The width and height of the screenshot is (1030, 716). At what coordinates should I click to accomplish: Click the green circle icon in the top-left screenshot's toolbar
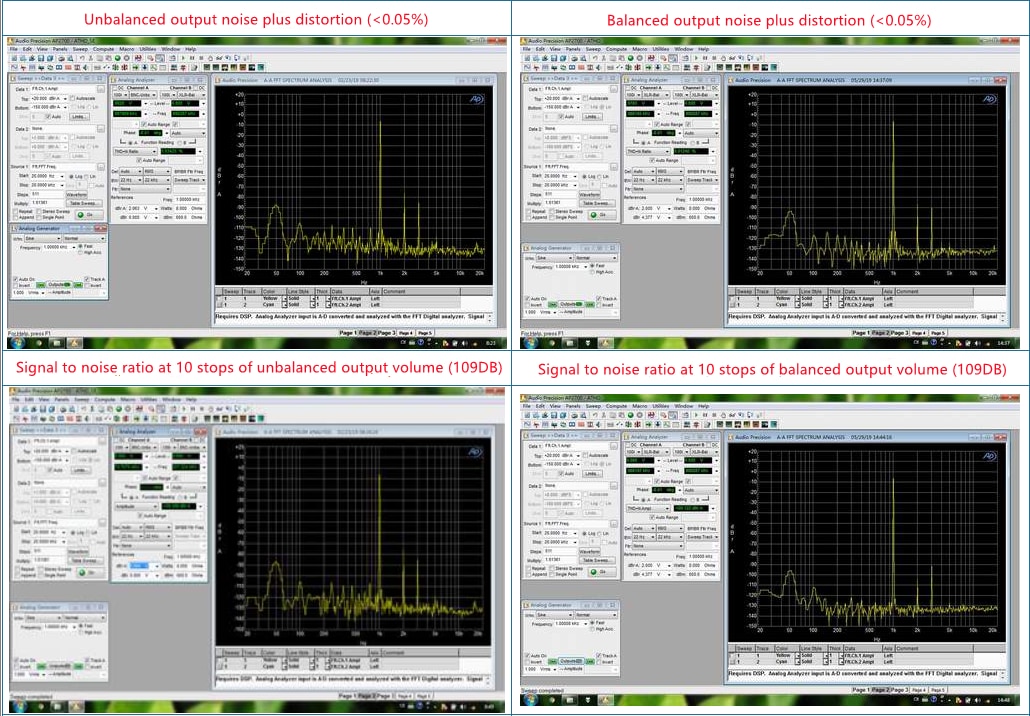[118, 58]
